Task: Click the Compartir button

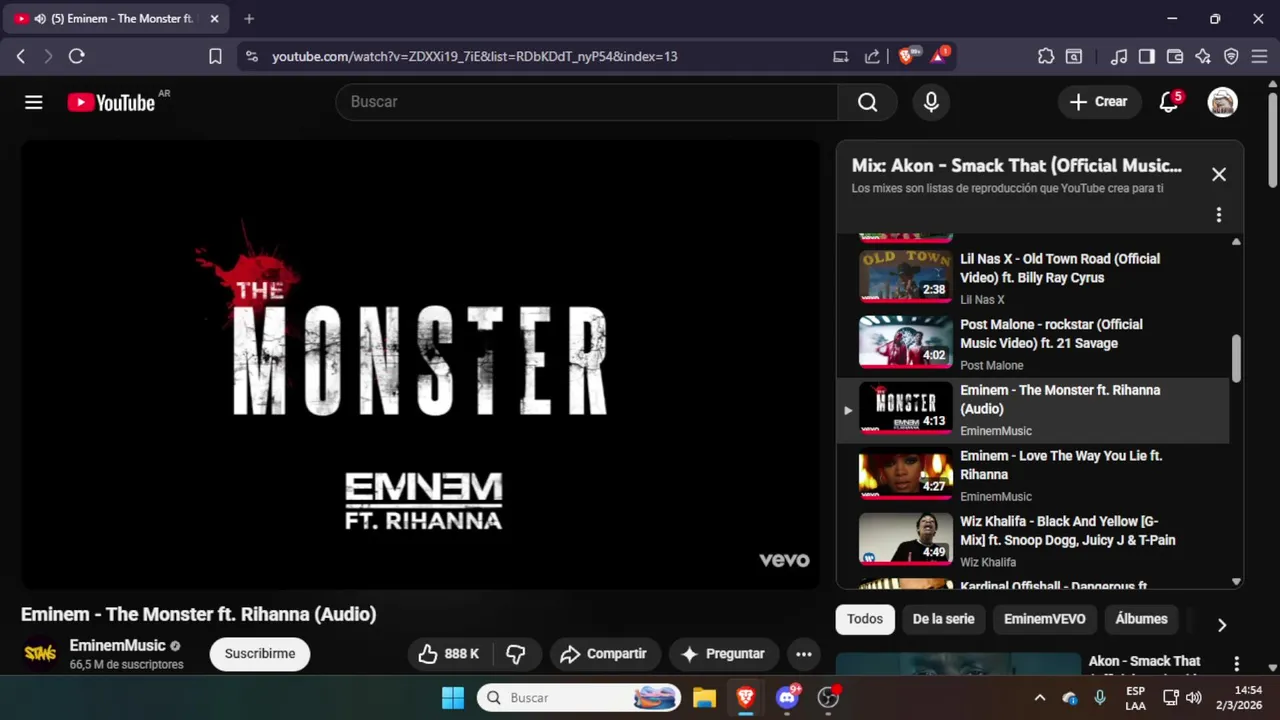Action: (605, 654)
